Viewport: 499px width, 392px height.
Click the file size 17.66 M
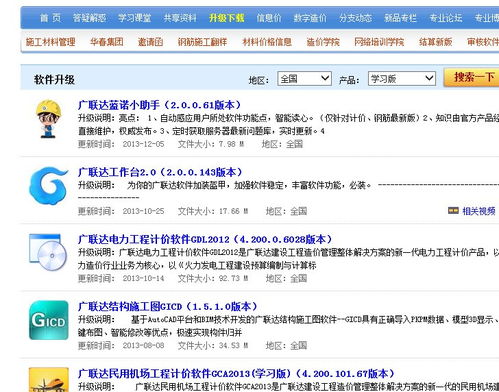pos(233,211)
